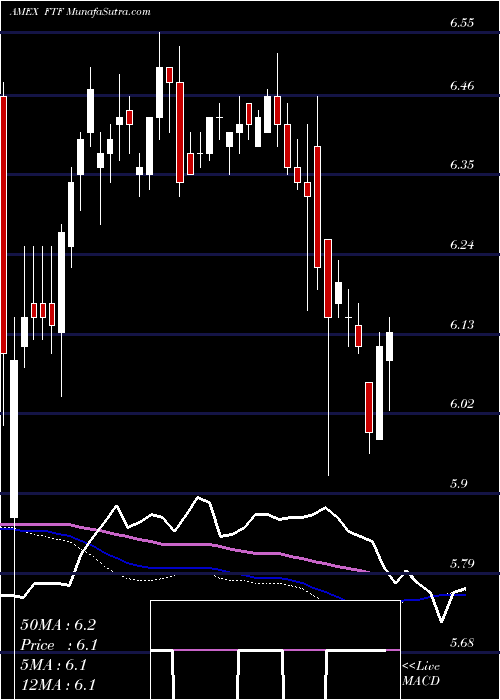Click the 5.68 price axis label

pos(462,643)
